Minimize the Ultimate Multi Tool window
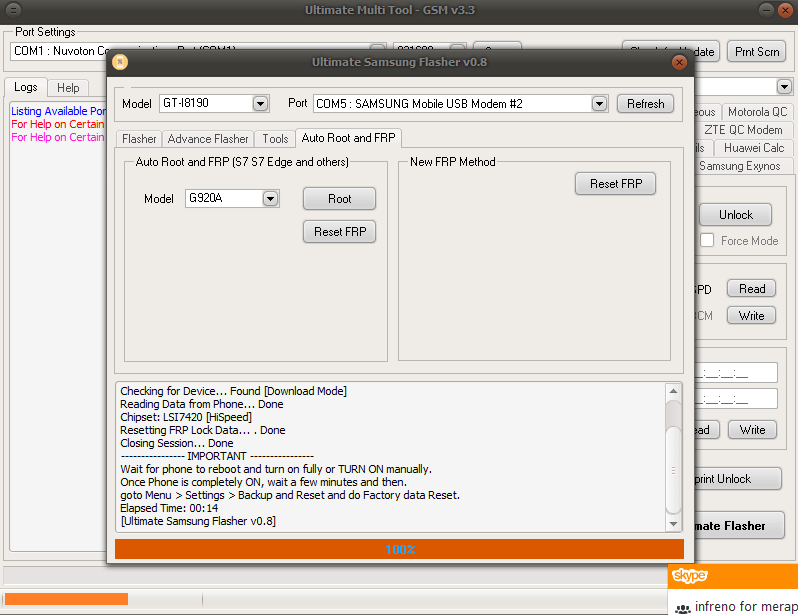The width and height of the screenshot is (798, 615). 766,10
